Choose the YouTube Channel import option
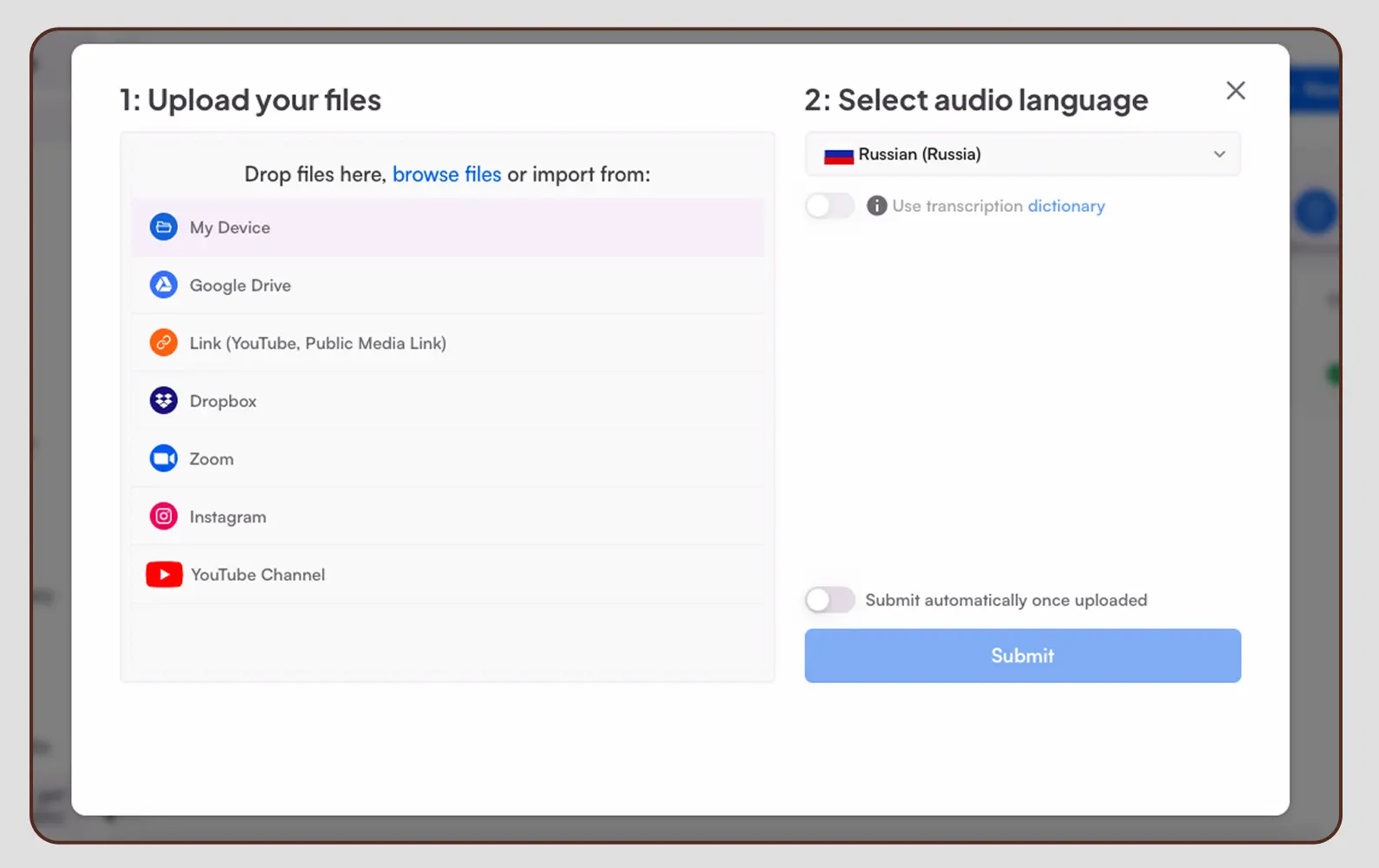The height and width of the screenshot is (868, 1379). (258, 575)
